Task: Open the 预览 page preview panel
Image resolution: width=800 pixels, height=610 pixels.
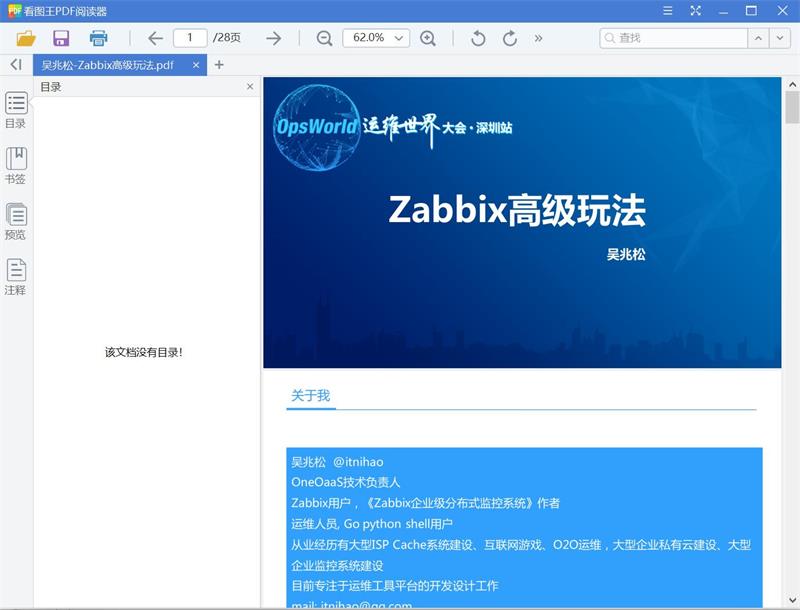Action: click(15, 219)
